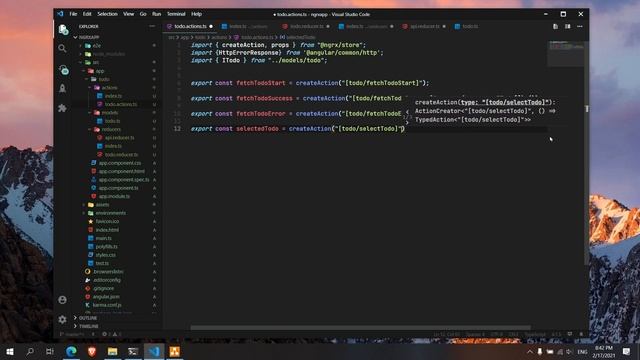Open app.component.html in explorer tree
The width and height of the screenshot is (640, 360).
point(122,171)
